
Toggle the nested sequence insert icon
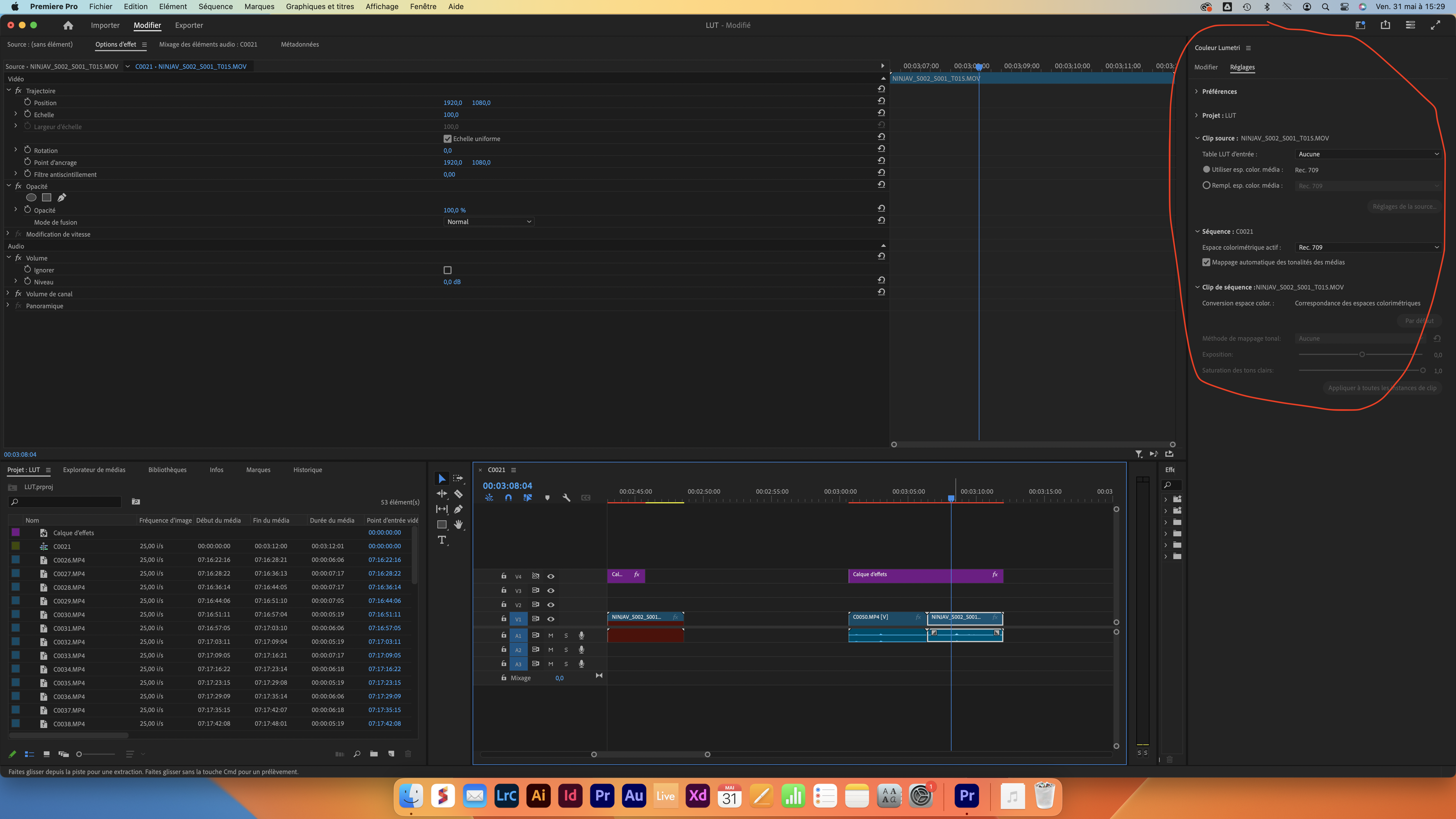click(x=489, y=498)
